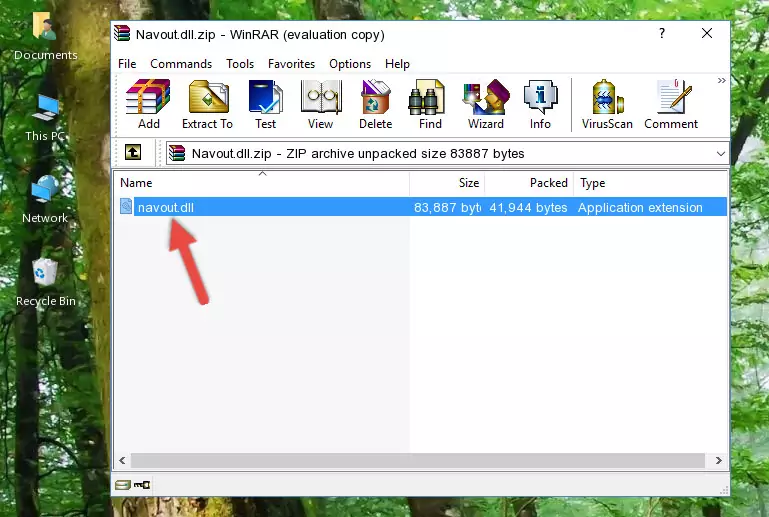Close the WinRAR window

coord(707,33)
